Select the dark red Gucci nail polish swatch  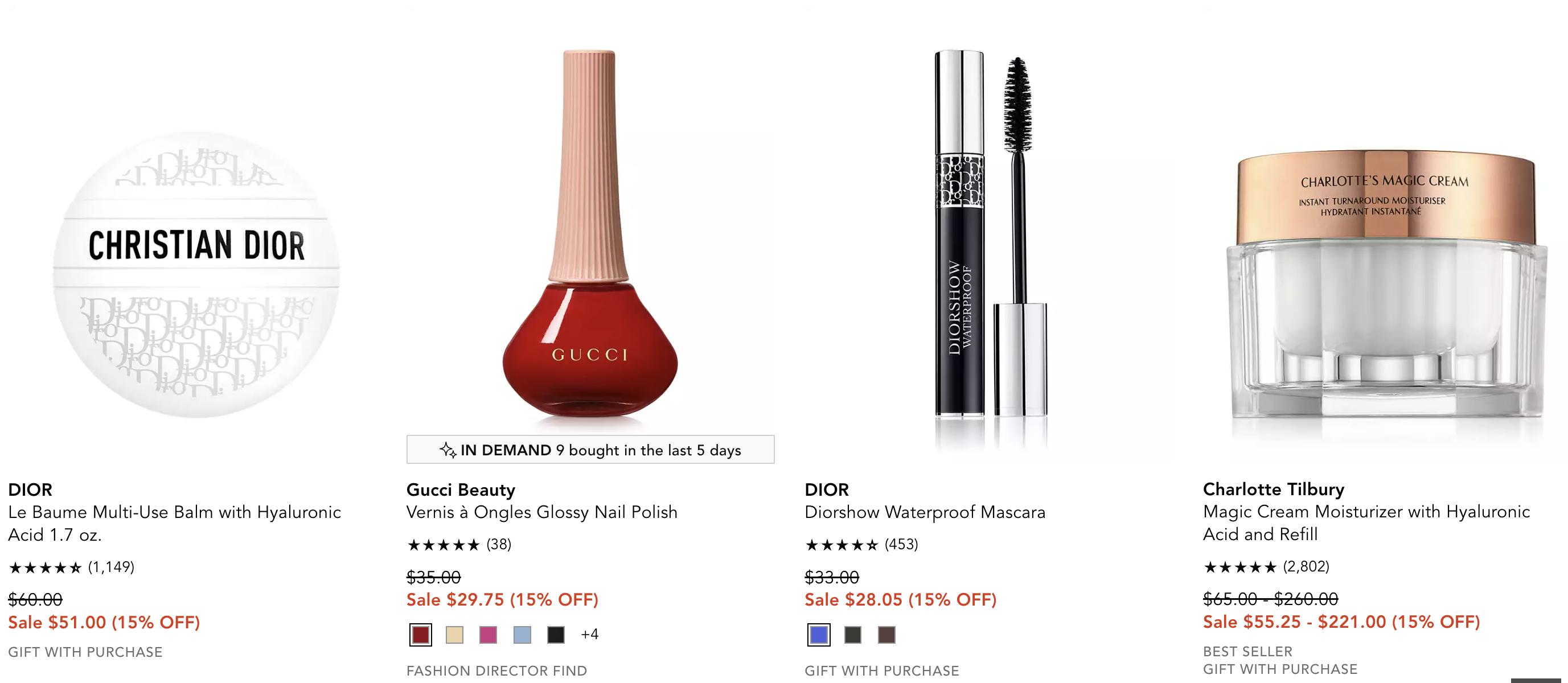coord(421,634)
